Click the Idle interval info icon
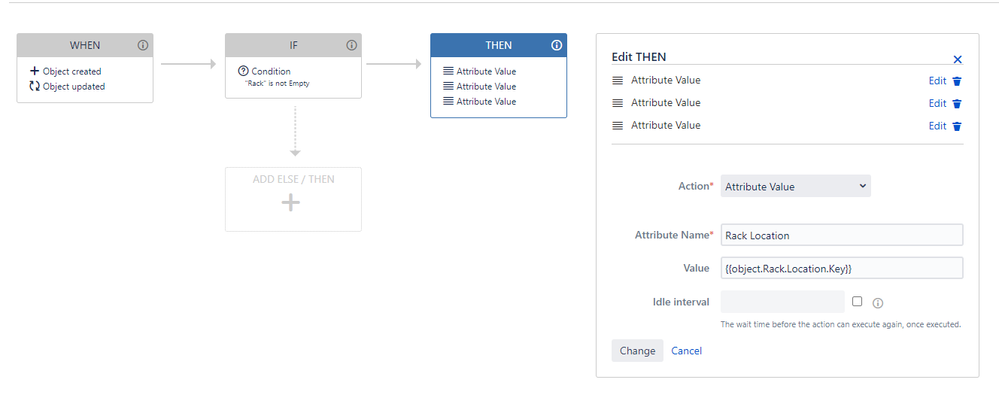Image resolution: width=999 pixels, height=398 pixels. tap(878, 303)
